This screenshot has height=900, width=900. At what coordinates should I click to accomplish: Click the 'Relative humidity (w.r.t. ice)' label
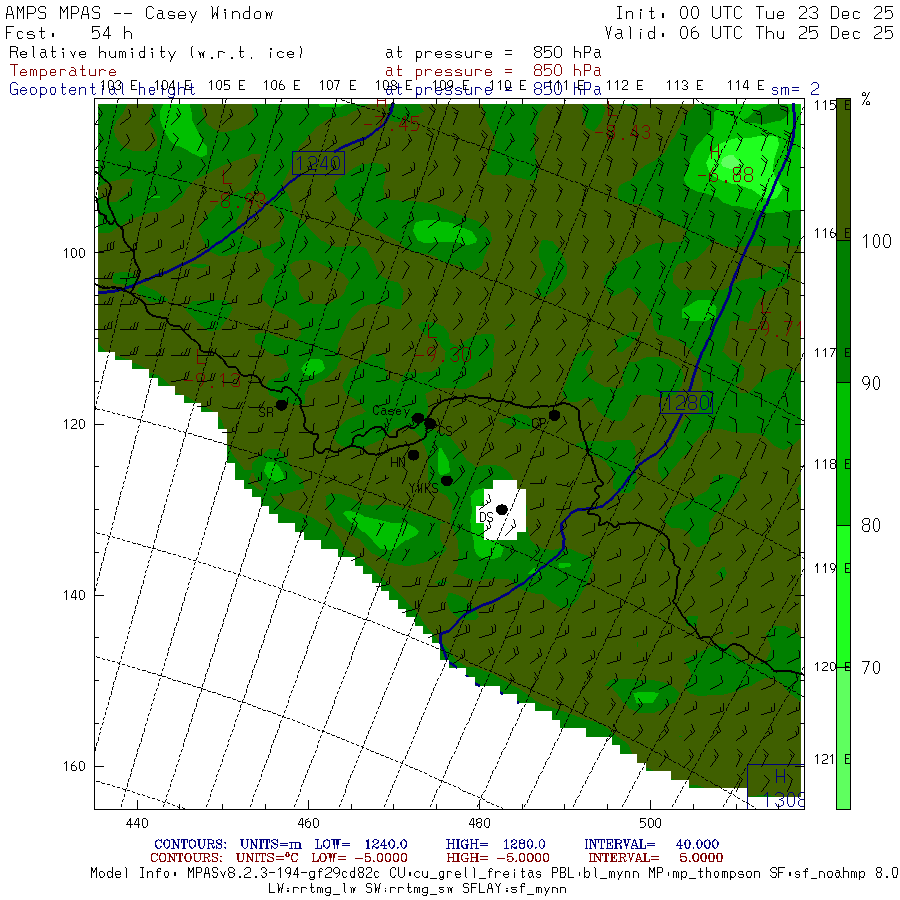coord(156,53)
